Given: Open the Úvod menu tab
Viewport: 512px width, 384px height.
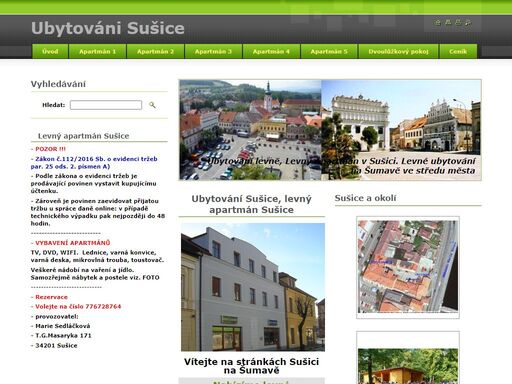Looking at the screenshot, I should pyautogui.click(x=50, y=51).
